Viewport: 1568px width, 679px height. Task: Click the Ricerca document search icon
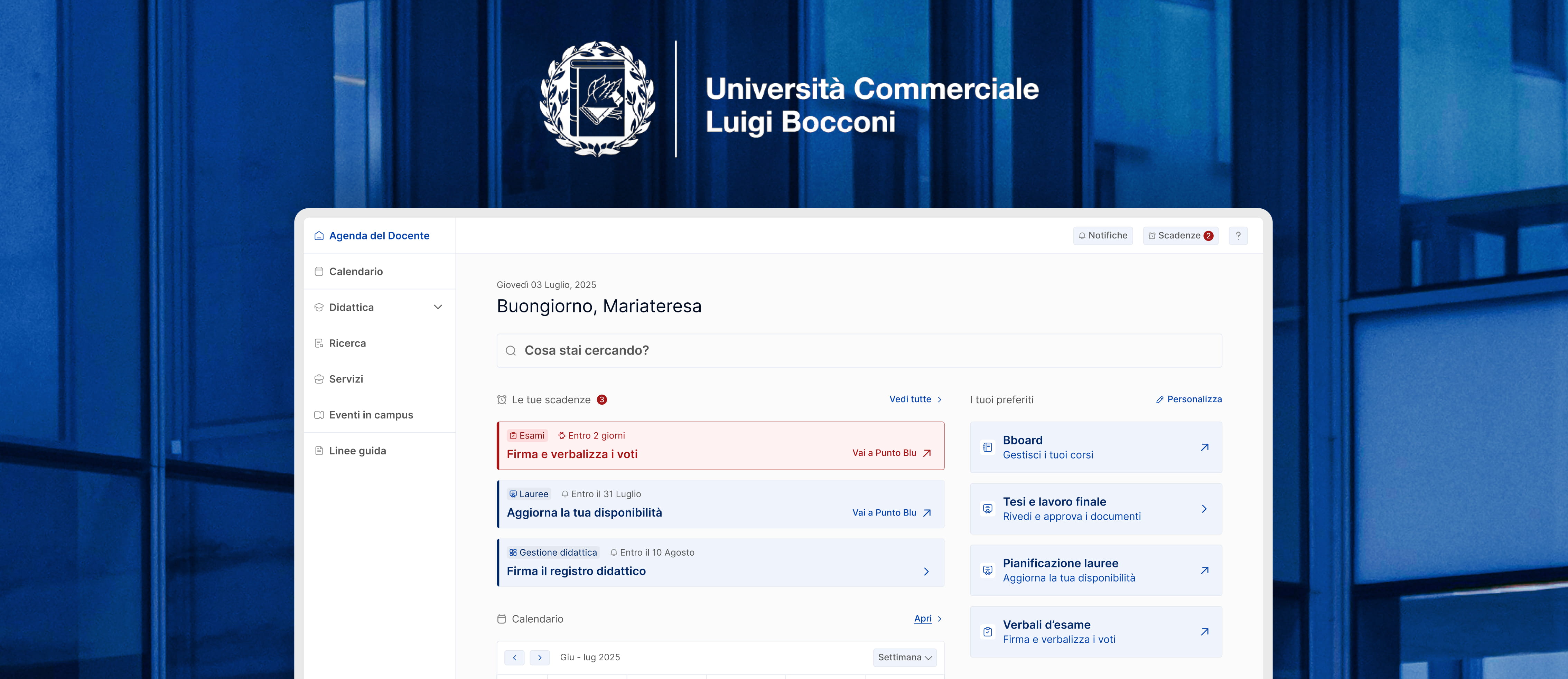click(319, 343)
